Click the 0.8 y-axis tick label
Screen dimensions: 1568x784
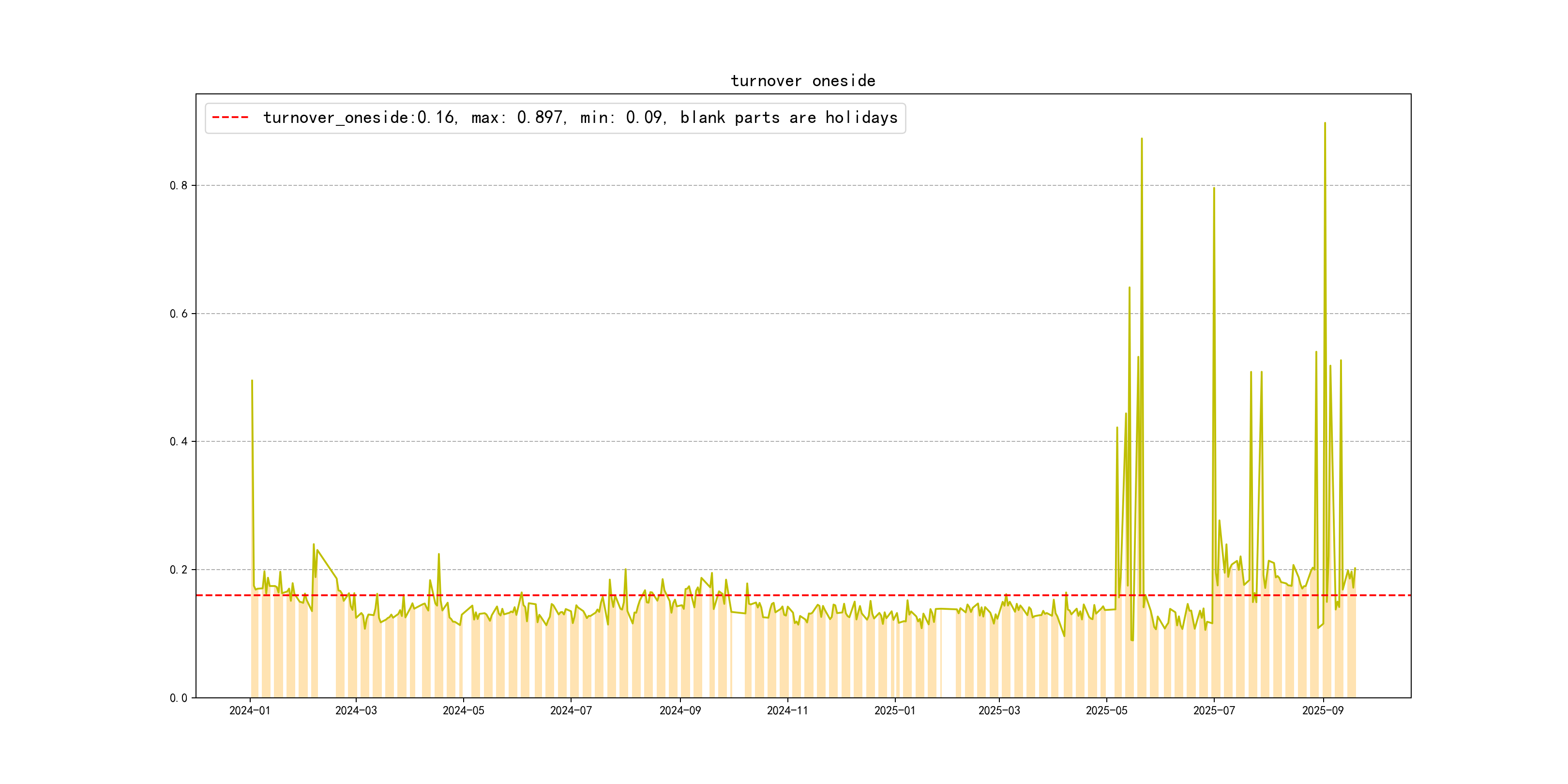179,186
